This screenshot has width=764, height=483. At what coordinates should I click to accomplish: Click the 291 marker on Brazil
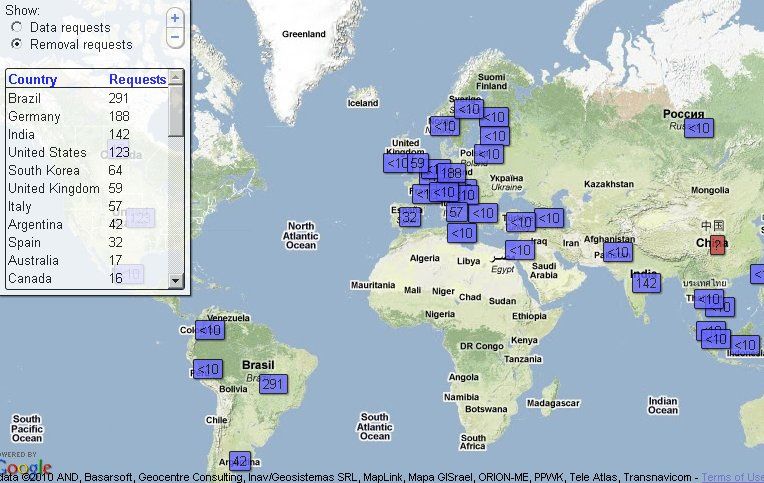pyautogui.click(x=273, y=384)
